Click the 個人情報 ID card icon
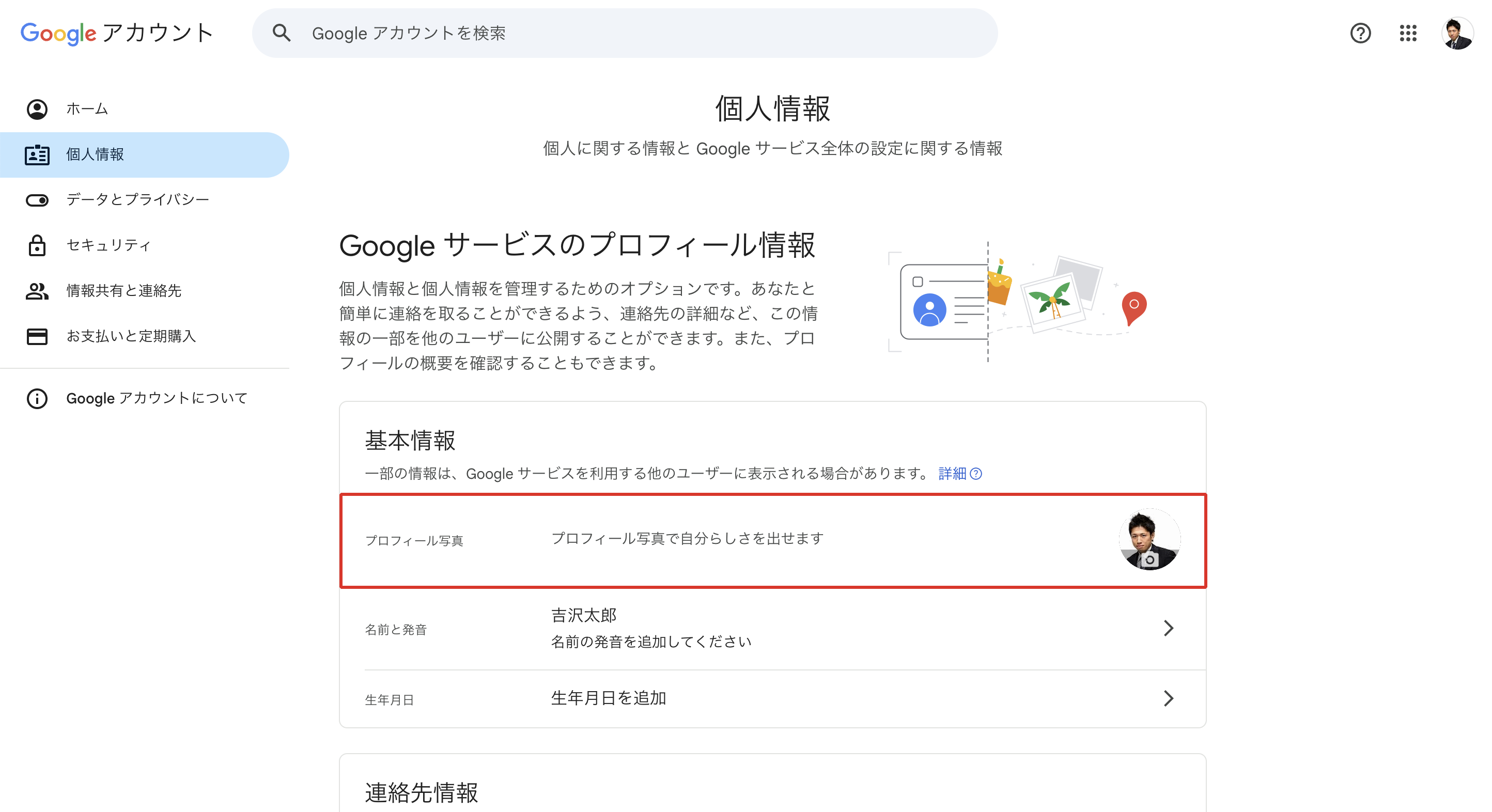 point(37,154)
